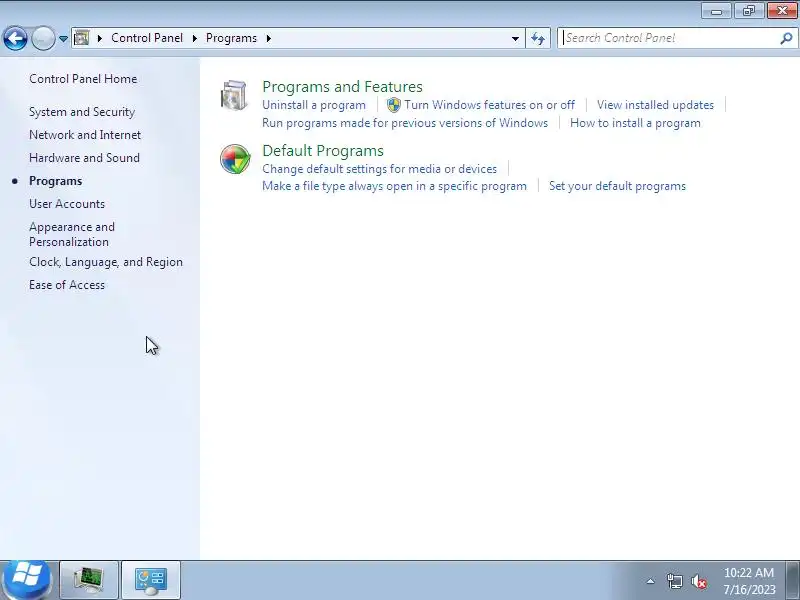Open Control Panel Home
The height and width of the screenshot is (600, 800).
[x=83, y=79]
